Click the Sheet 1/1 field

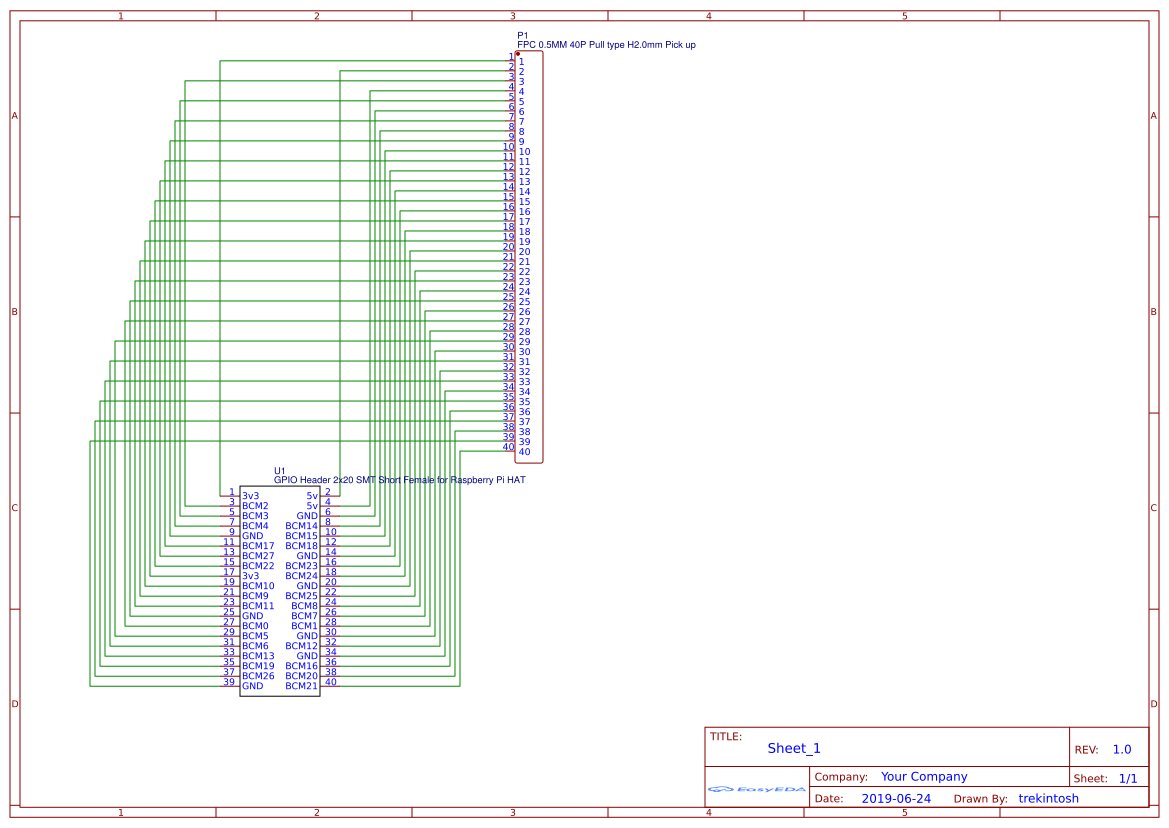coord(1128,778)
